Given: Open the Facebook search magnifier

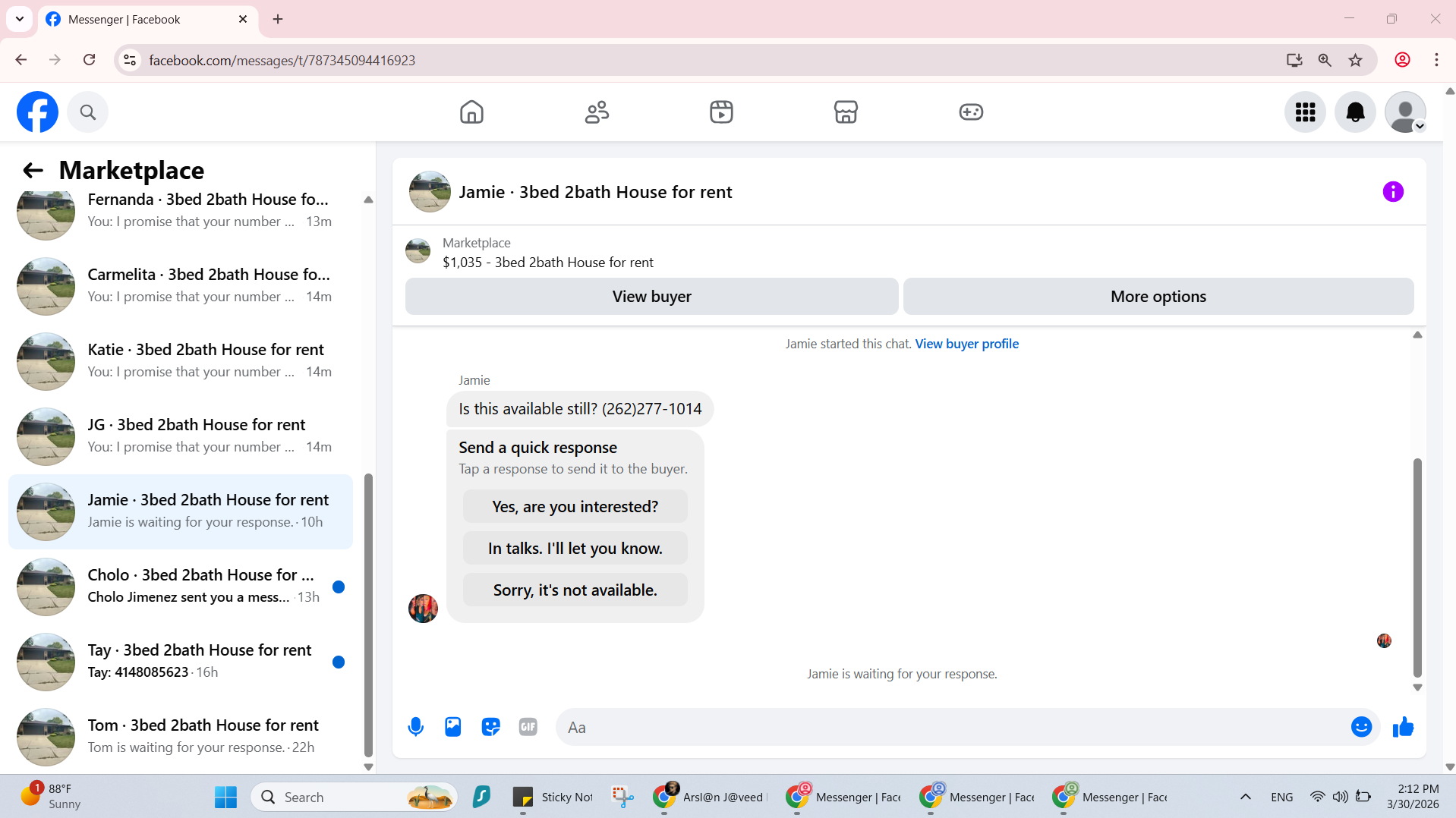Looking at the screenshot, I should pyautogui.click(x=88, y=112).
